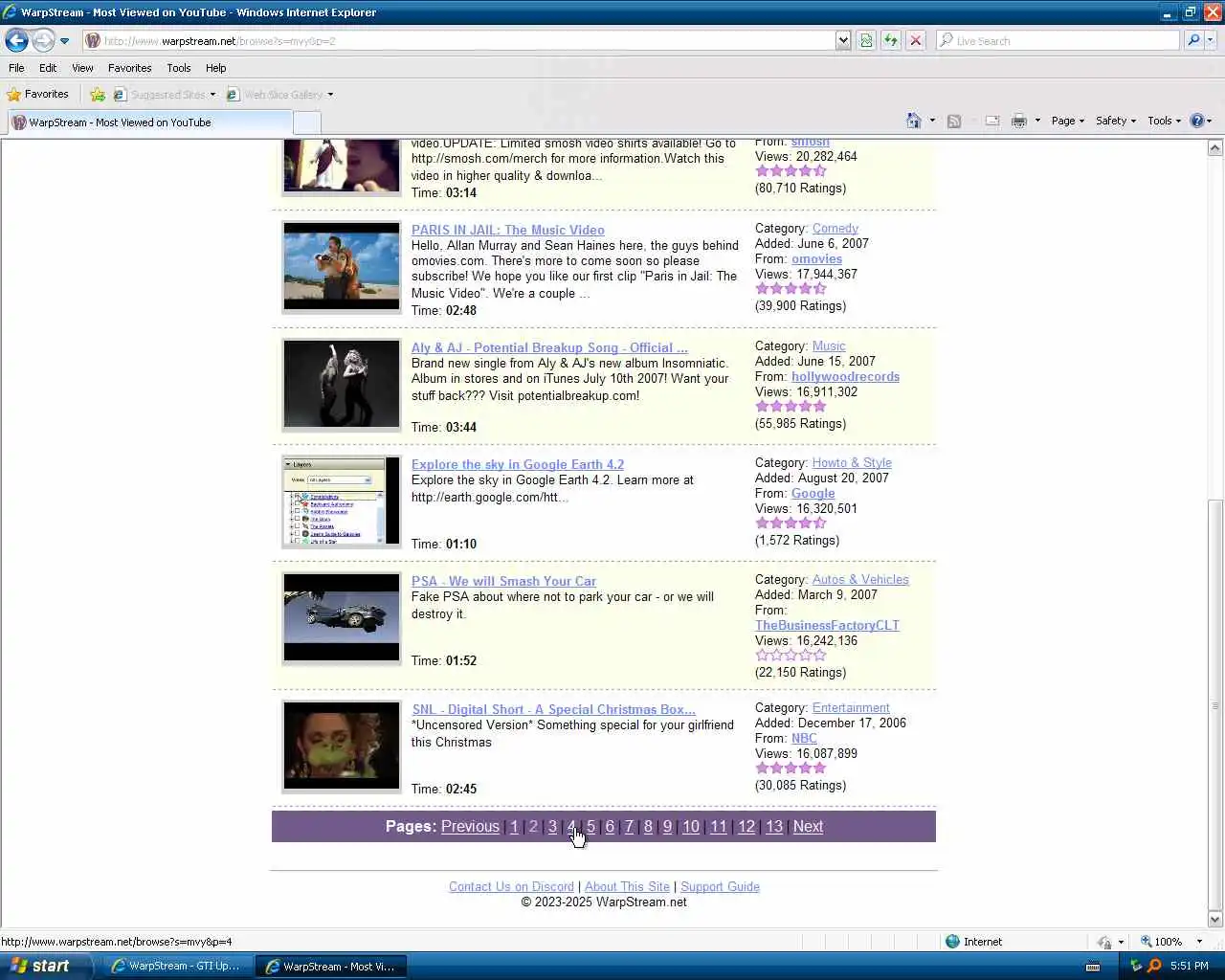Open the View menu
The height and width of the screenshot is (980, 1225).
[x=82, y=68]
